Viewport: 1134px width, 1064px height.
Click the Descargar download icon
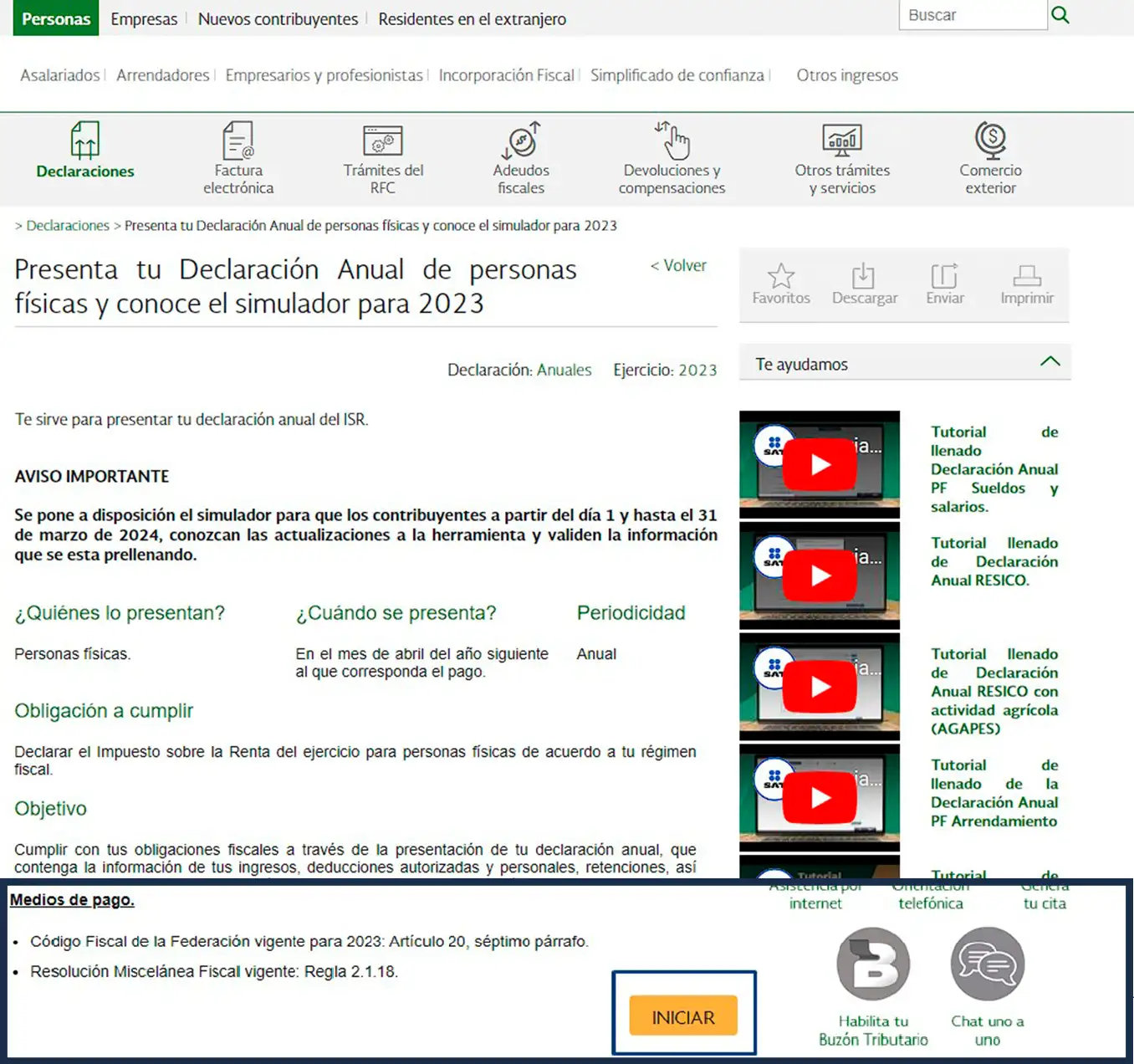tap(865, 283)
